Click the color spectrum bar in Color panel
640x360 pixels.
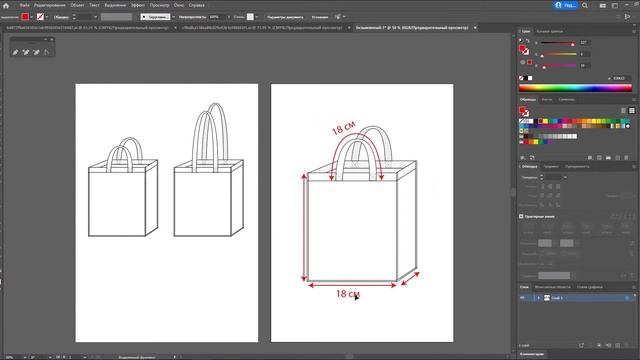point(575,88)
